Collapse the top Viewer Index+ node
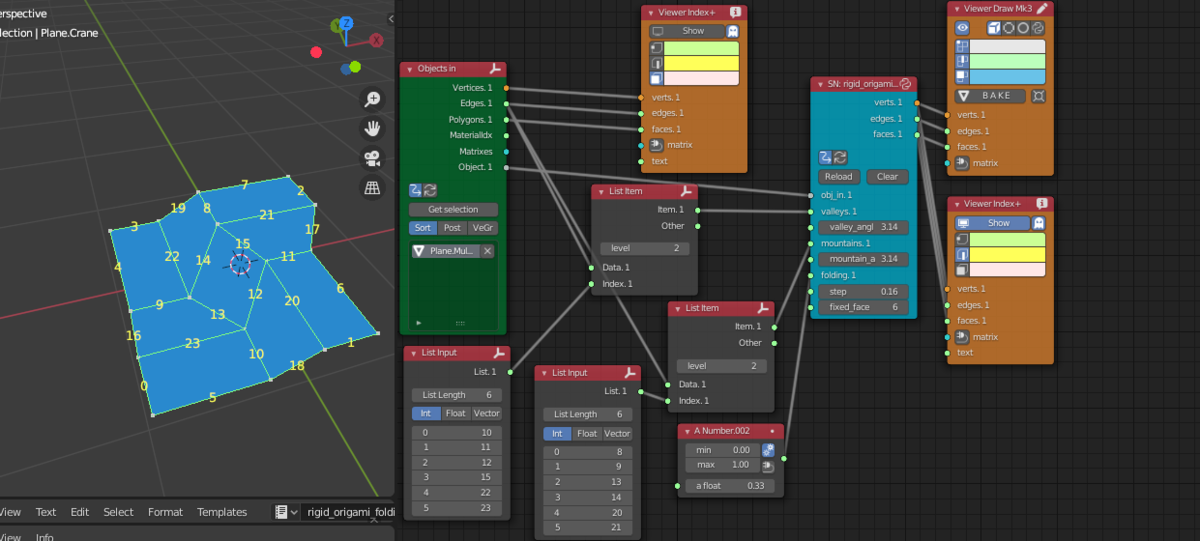Screen dimensions: 1200x541 [651, 12]
